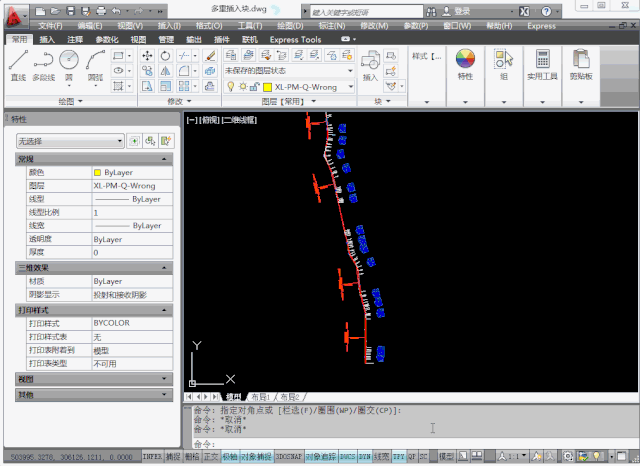Toggle Object Snap (对象捕捉) in status bar

(x=257, y=456)
